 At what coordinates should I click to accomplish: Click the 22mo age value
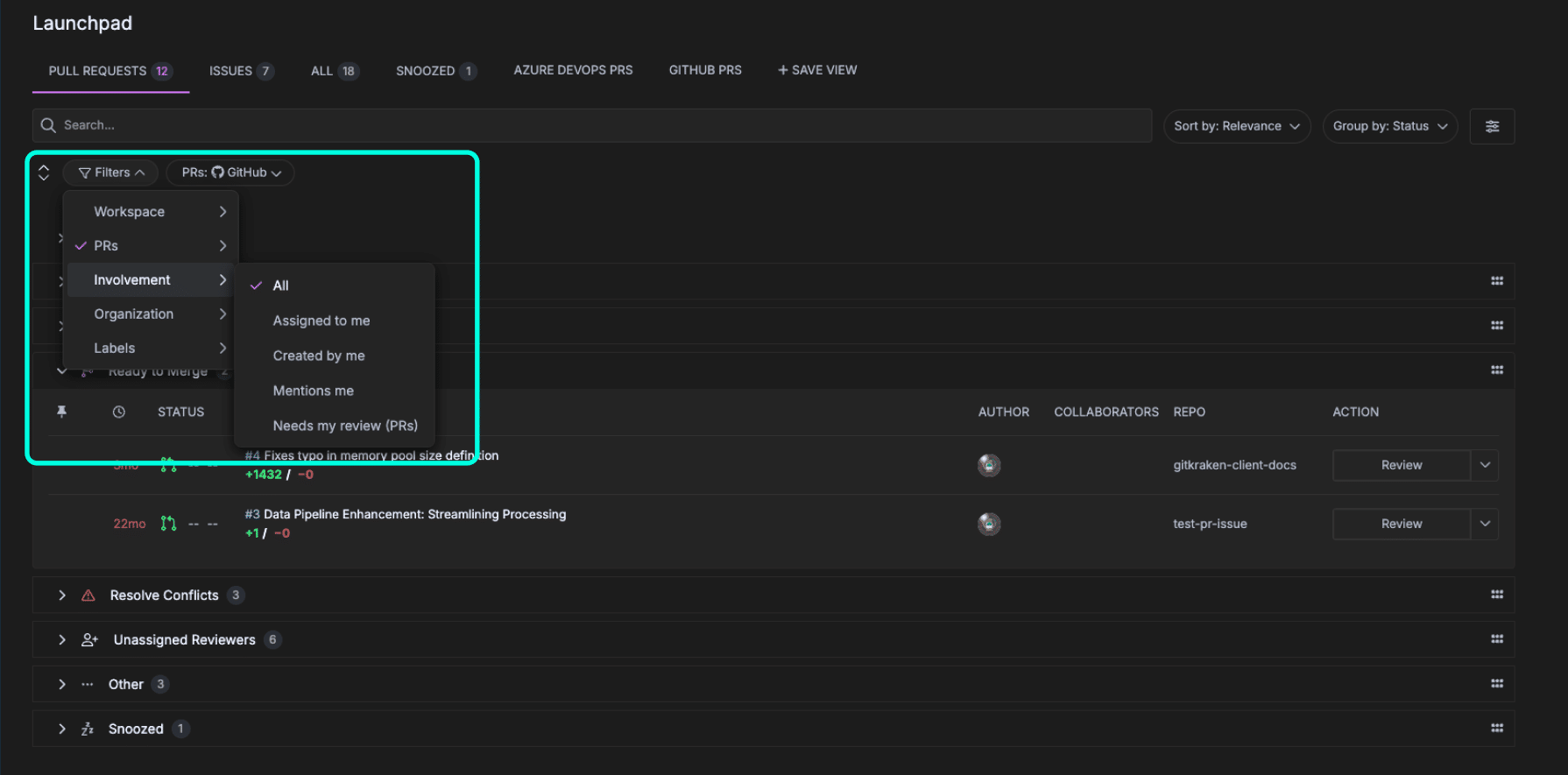pyautogui.click(x=130, y=524)
